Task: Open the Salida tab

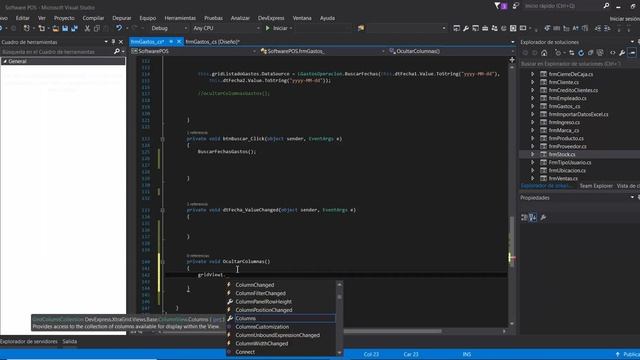Action: coord(69,342)
